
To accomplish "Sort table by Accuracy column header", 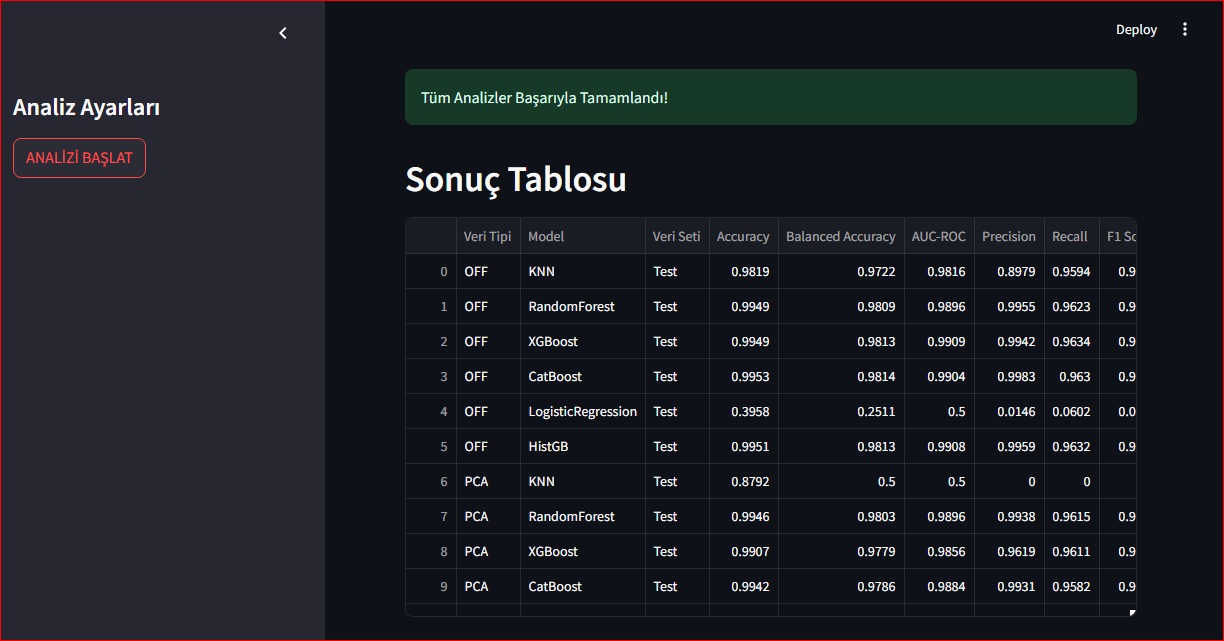I will (743, 237).
